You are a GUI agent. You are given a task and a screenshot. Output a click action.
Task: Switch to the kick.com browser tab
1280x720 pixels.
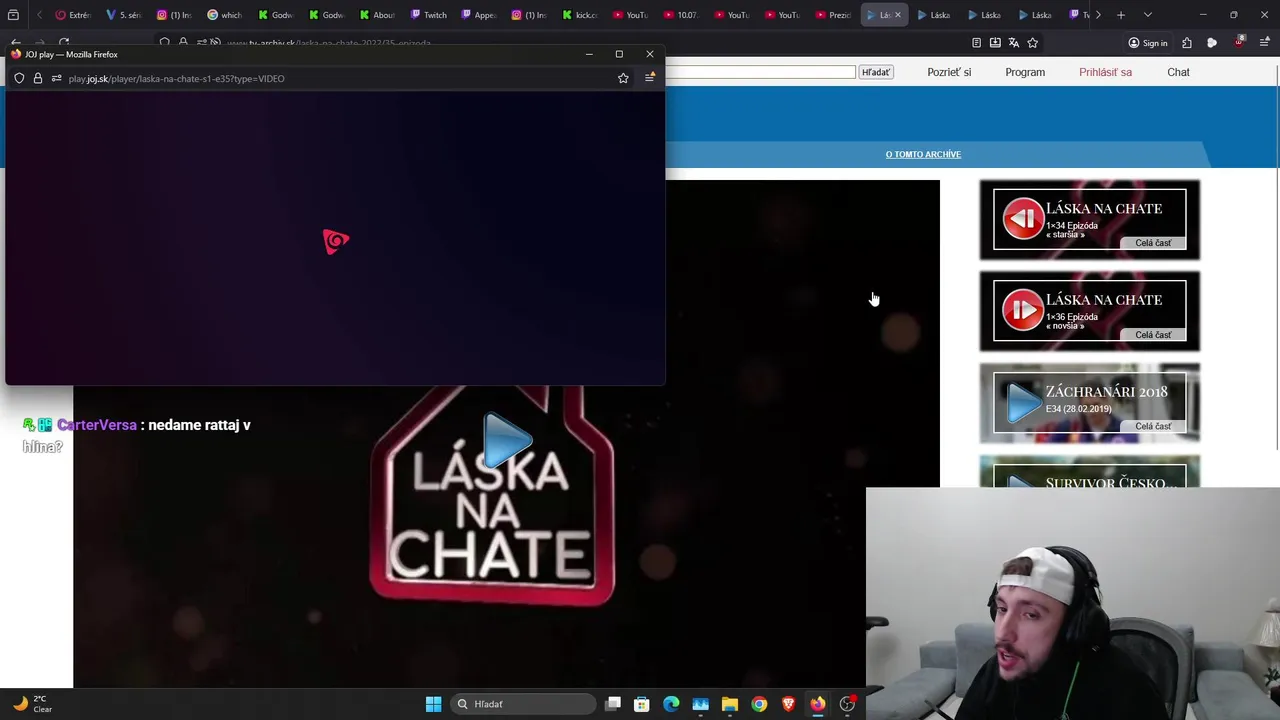tap(579, 15)
